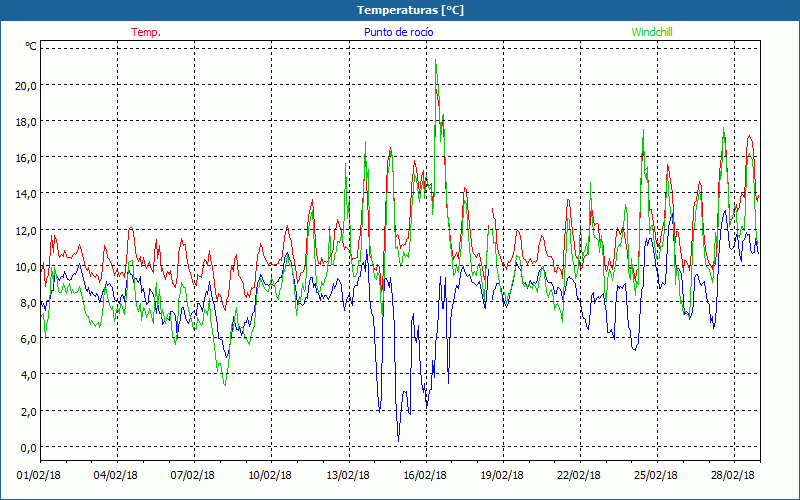The image size is (800, 500).
Task: Click the 07/02/18 date label
Action: point(193,475)
